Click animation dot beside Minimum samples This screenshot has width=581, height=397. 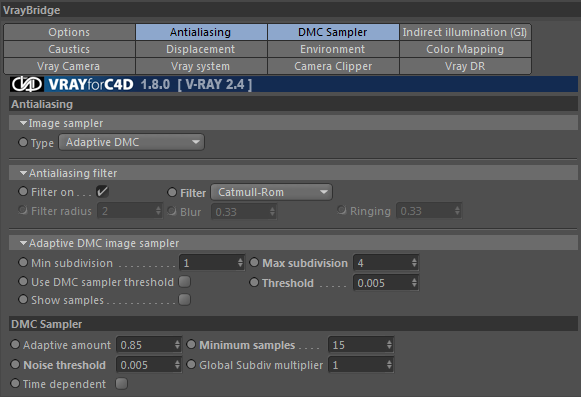[191, 344]
